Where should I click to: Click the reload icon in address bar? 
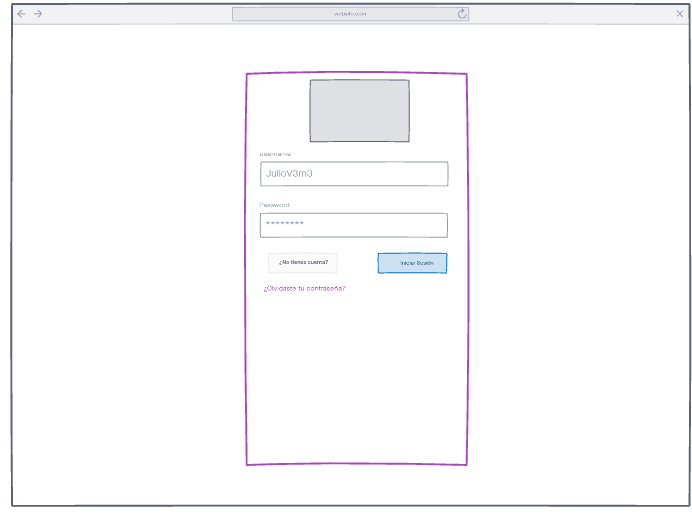tap(462, 14)
